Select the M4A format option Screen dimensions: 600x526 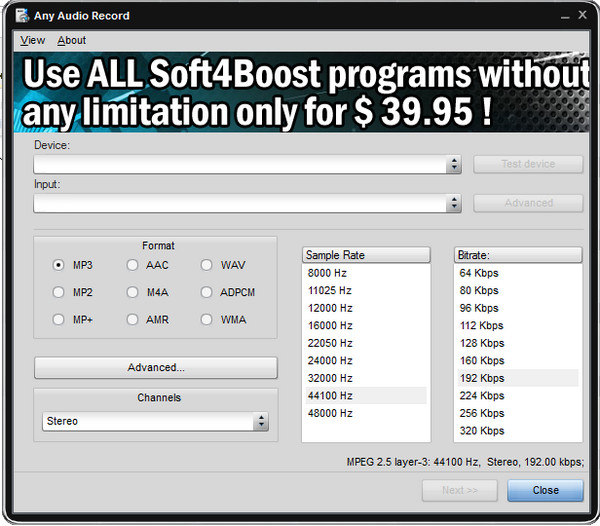133,293
